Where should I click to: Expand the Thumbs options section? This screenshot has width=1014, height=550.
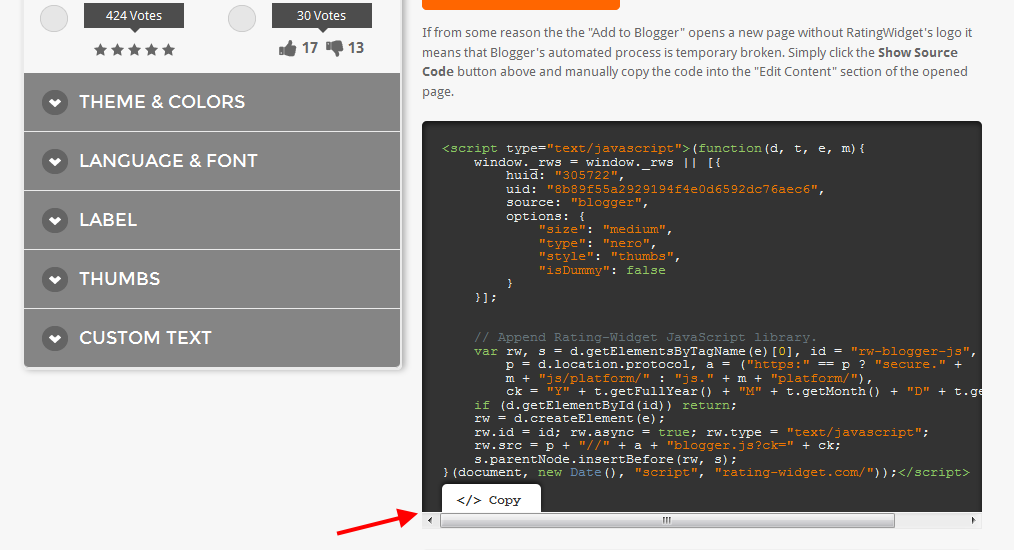[212, 279]
